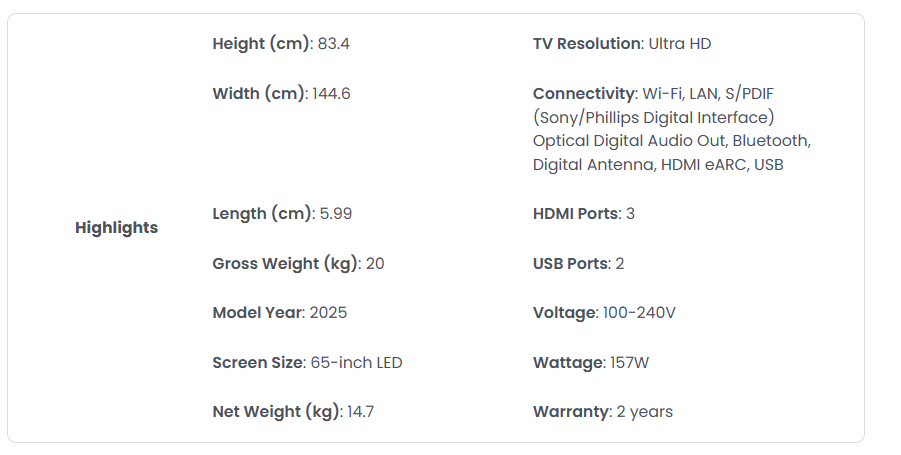Click the Width (cm) 144.6 entry

point(281,94)
